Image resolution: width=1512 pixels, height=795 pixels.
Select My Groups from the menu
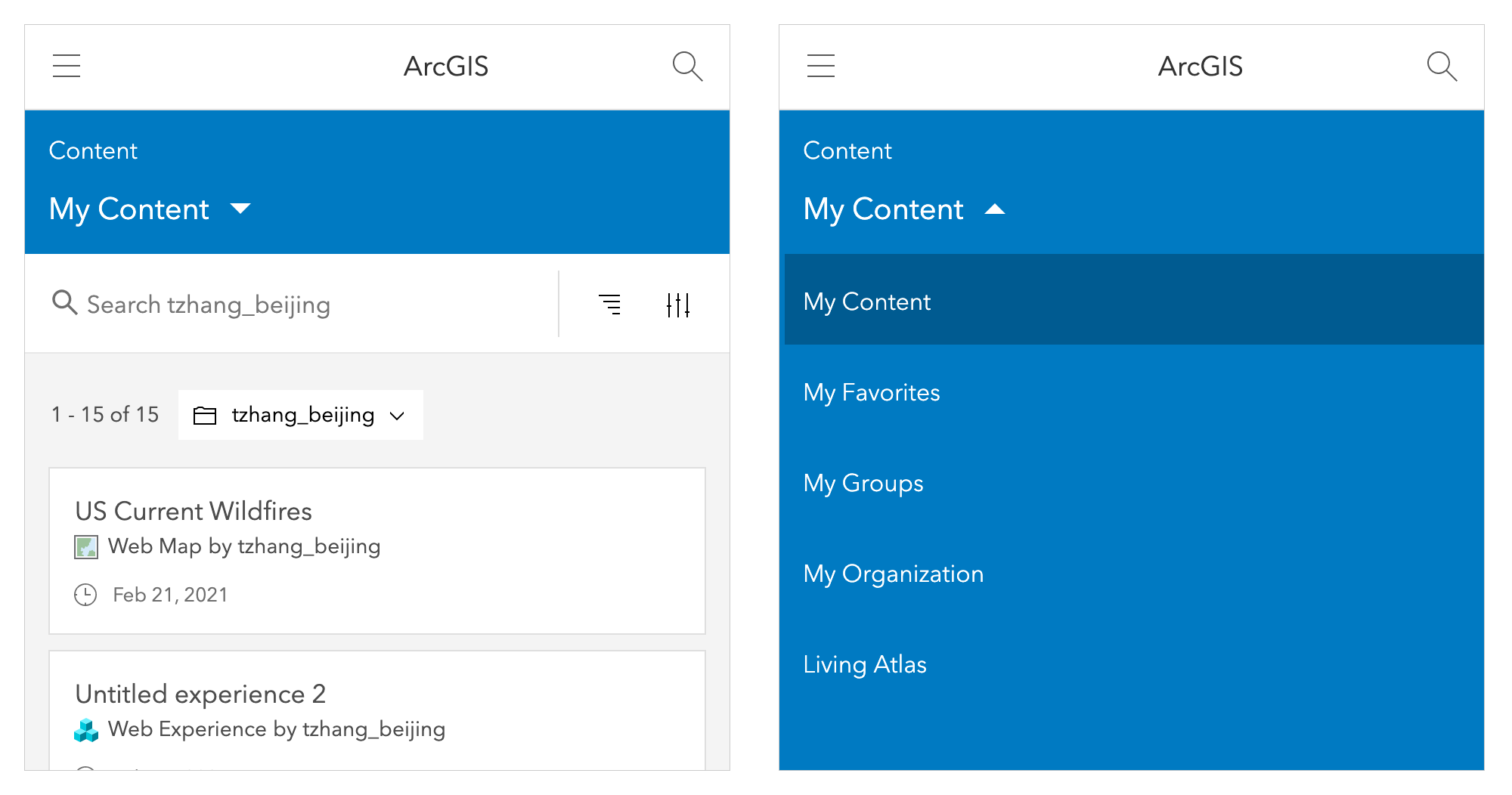[863, 483]
